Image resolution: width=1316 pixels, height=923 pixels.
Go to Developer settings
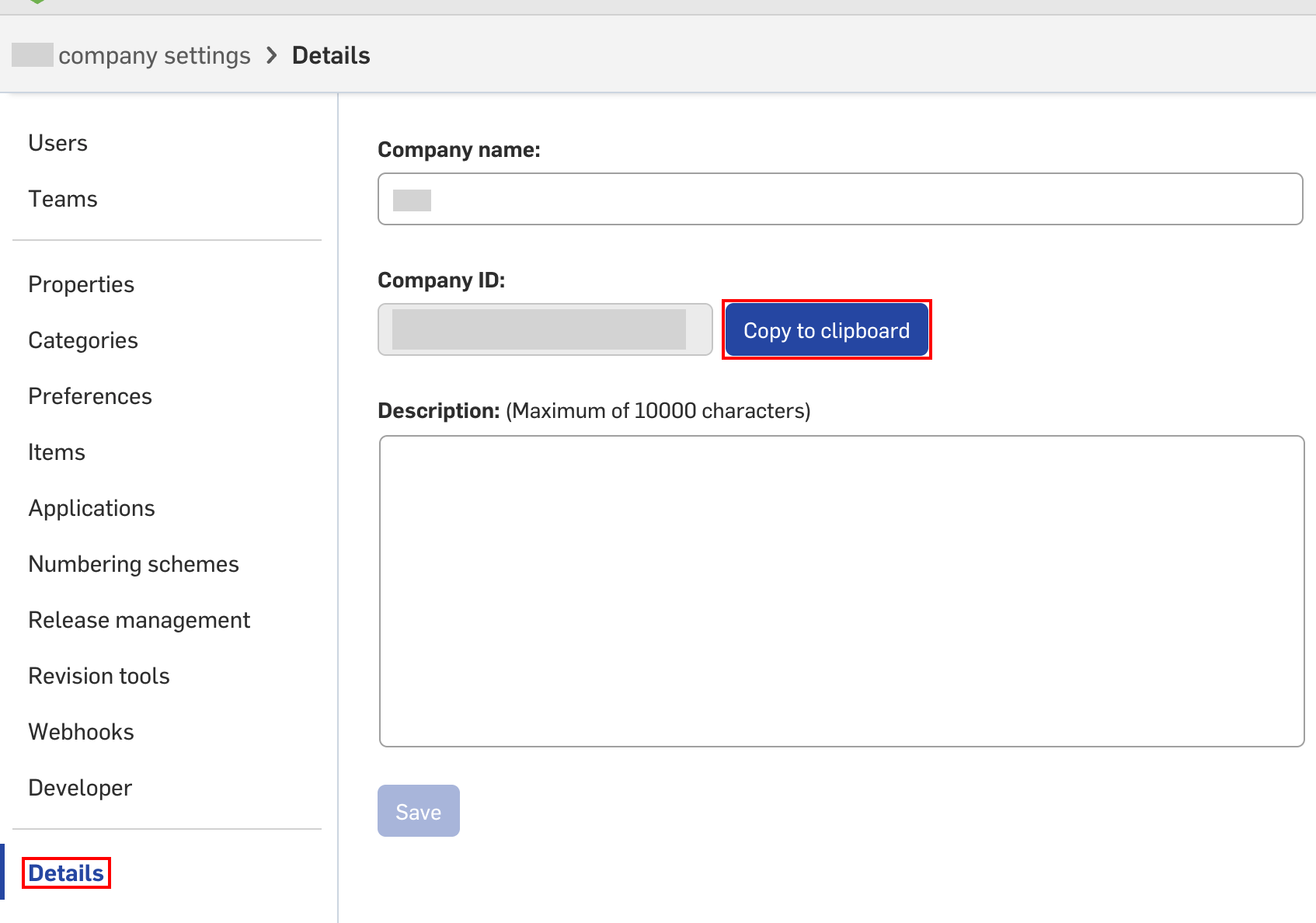coord(80,788)
